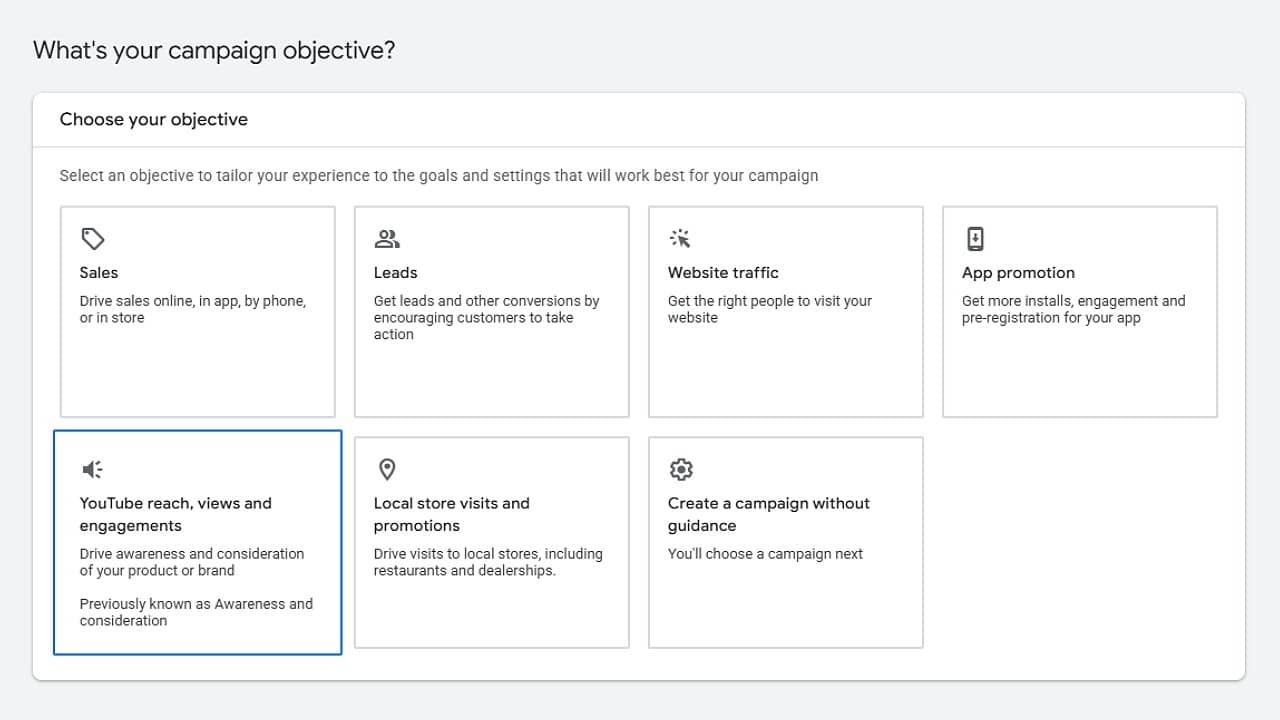Click the Website traffic cursor icon

(x=681, y=239)
